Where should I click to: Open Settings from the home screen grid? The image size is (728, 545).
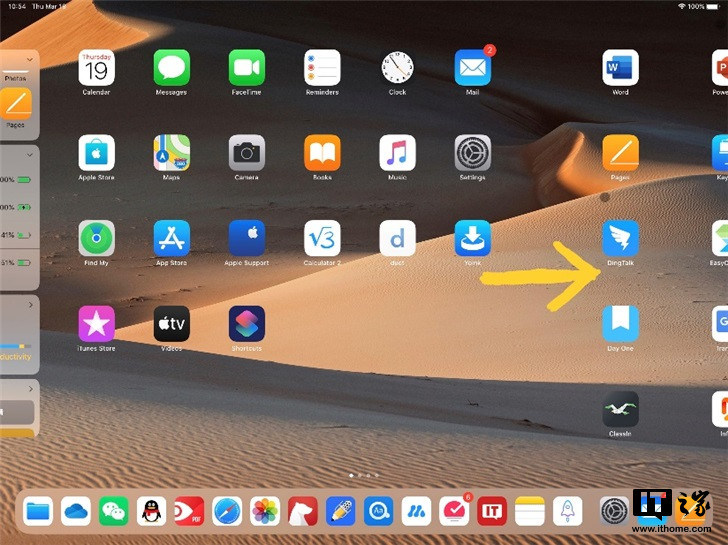pos(473,153)
